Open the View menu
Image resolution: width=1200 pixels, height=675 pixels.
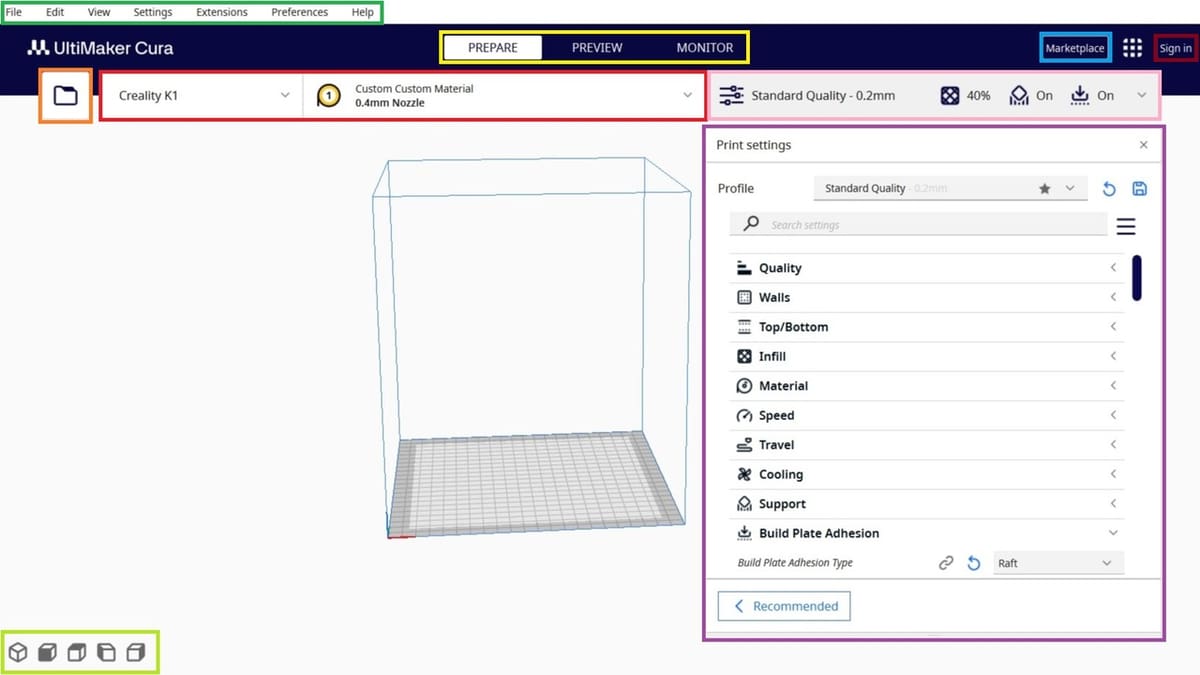[99, 12]
